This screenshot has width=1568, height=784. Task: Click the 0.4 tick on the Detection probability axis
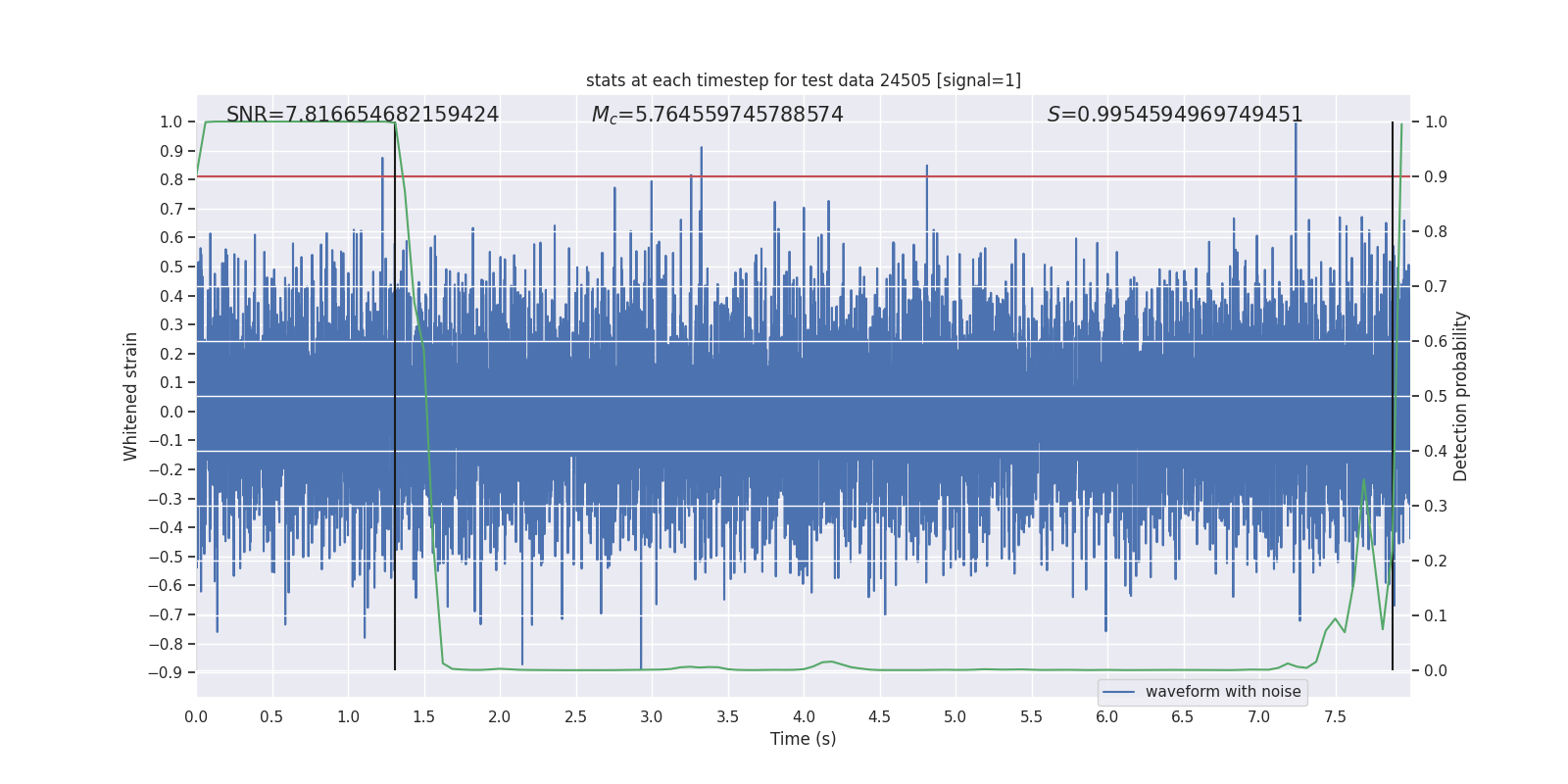(x=1436, y=452)
